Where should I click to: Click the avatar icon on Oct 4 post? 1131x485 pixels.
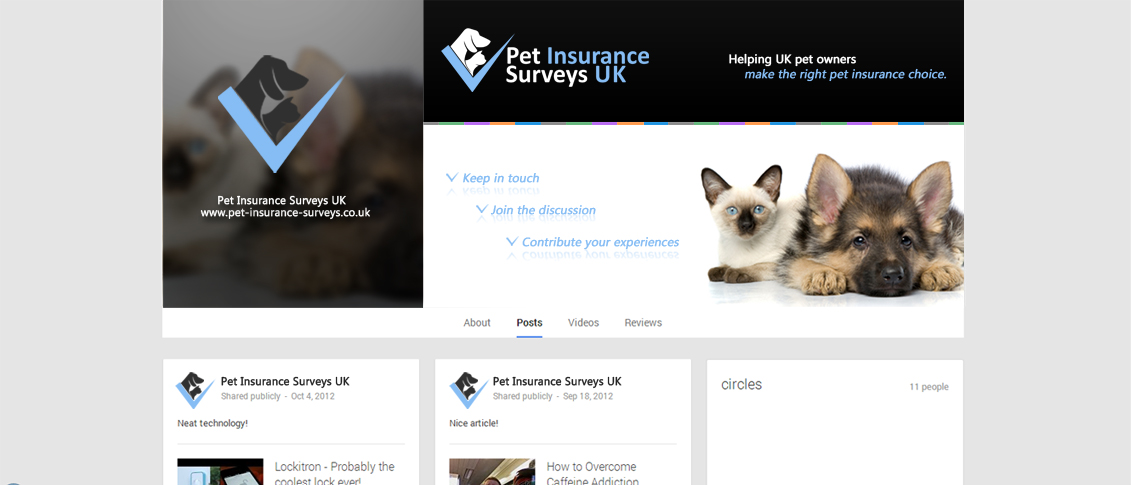click(195, 390)
